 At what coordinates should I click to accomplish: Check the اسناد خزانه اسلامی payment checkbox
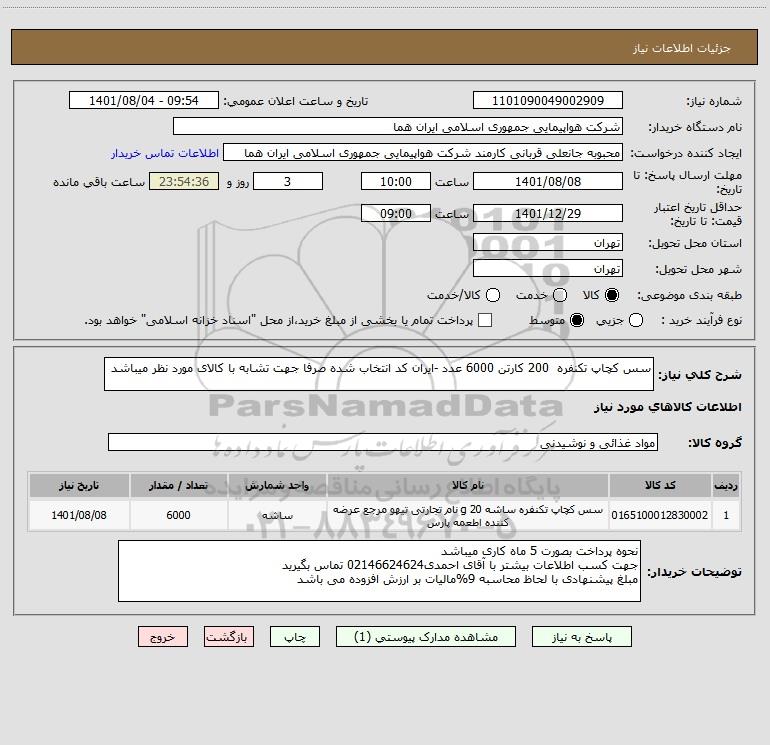pos(485,320)
